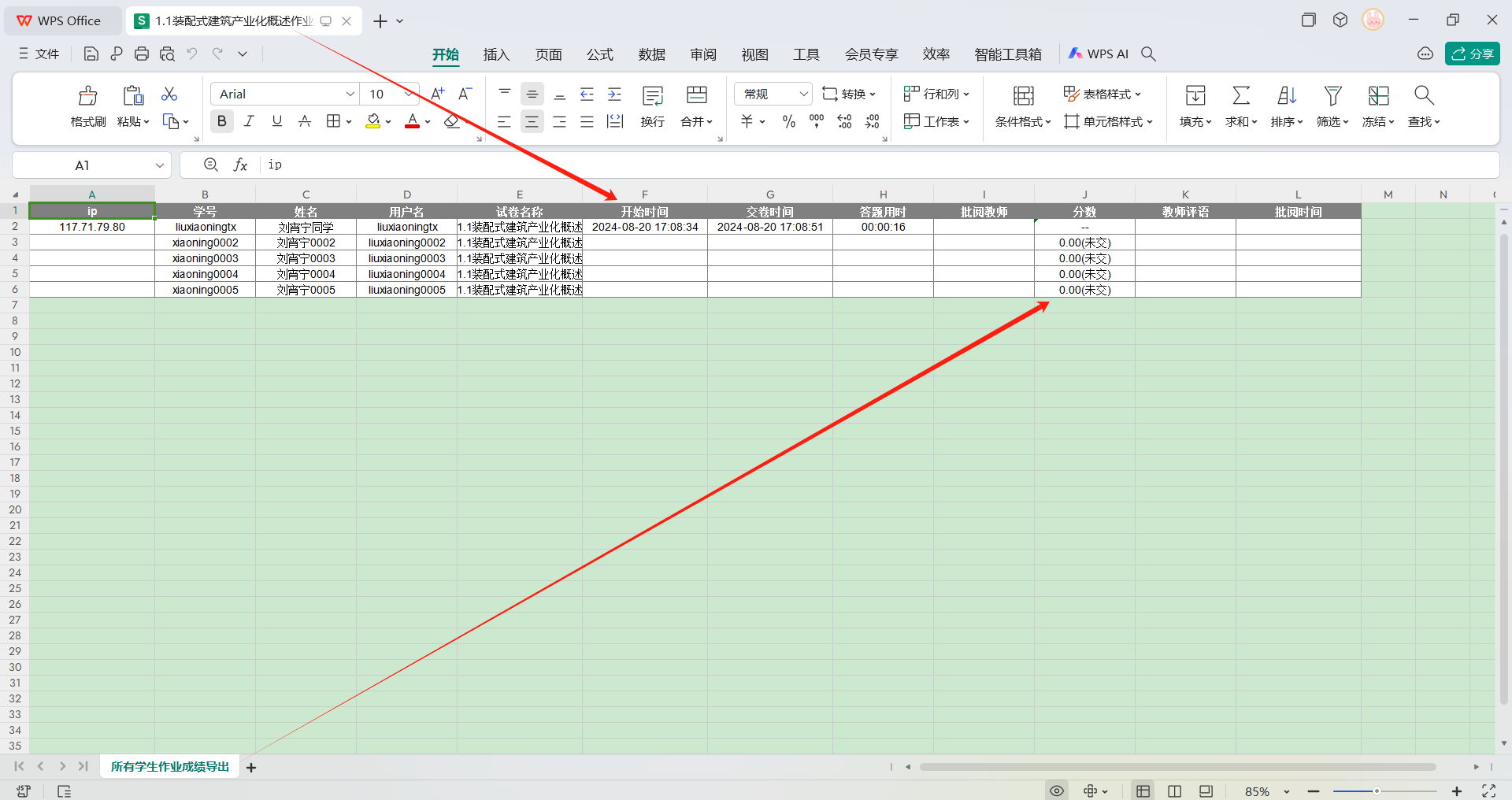Screen dimensions: 1512x800
Task: Expand the number format 常规 dropdown
Action: click(803, 94)
